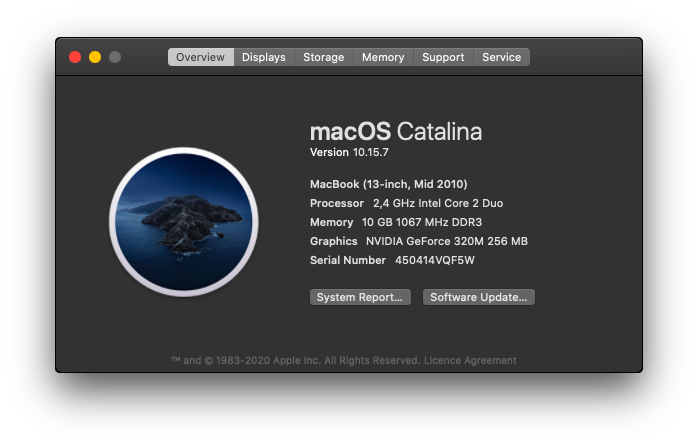
Task: Open the Displays tab
Action: 264,57
